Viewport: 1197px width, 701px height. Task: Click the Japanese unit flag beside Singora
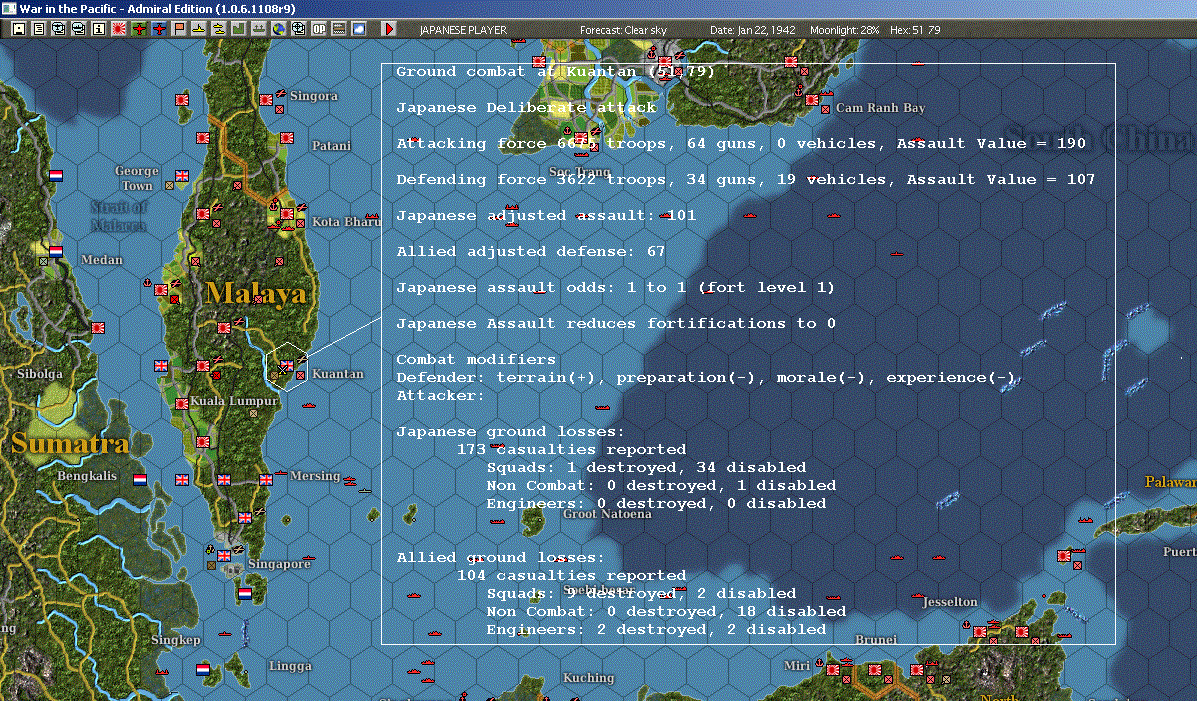pyautogui.click(x=266, y=99)
